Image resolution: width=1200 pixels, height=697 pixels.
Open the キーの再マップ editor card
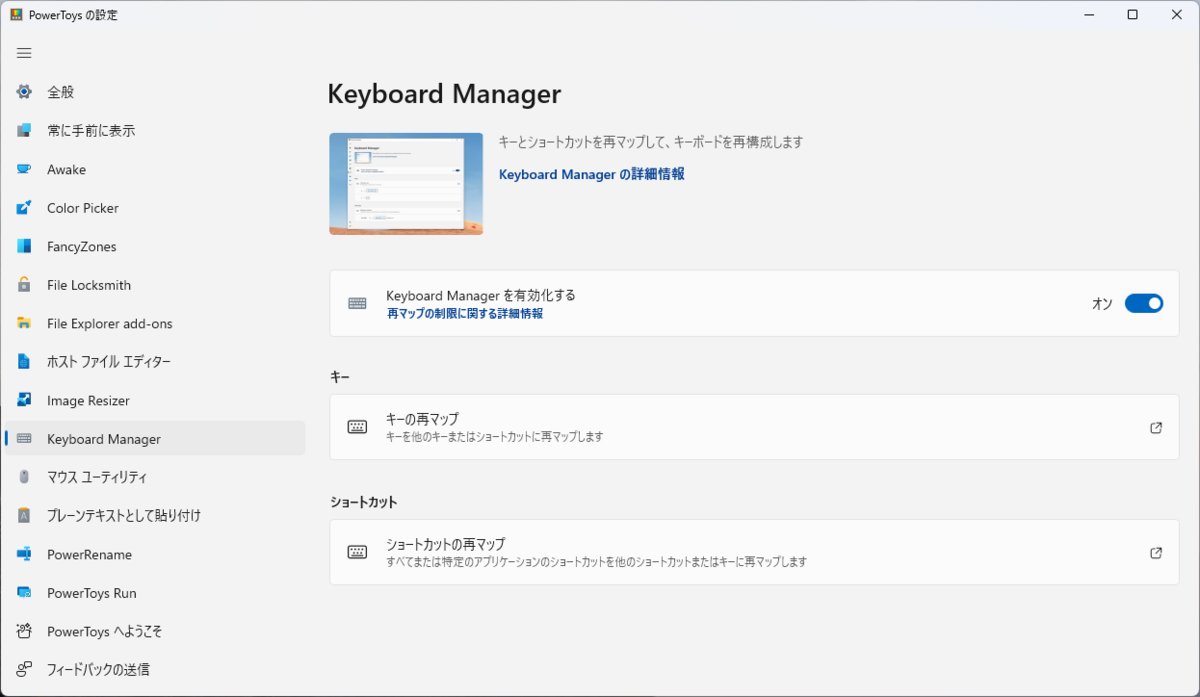click(x=754, y=427)
